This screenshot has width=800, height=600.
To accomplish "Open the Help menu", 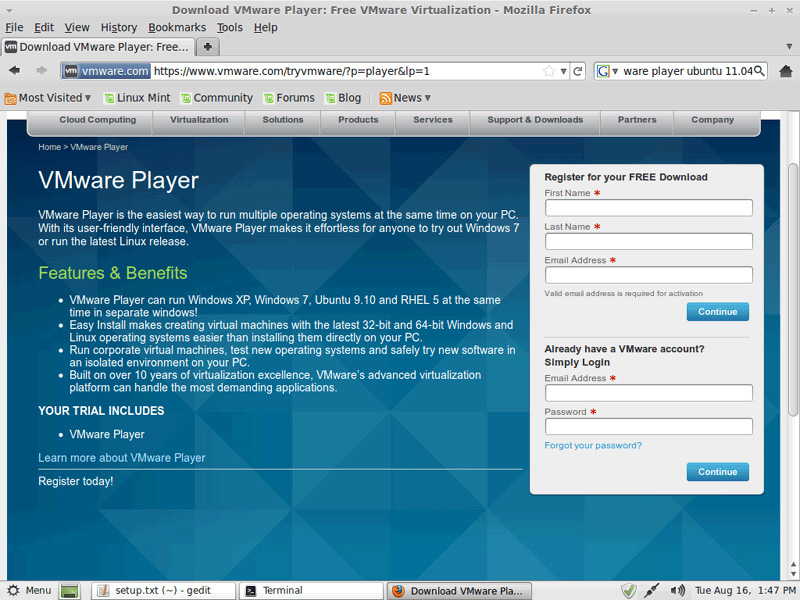I will [x=265, y=28].
